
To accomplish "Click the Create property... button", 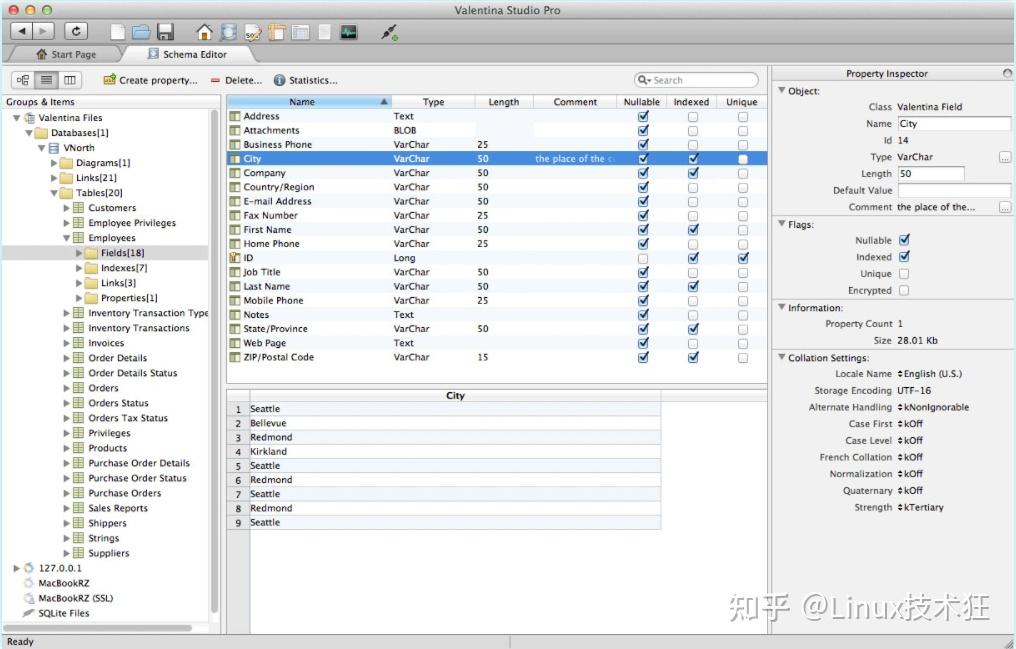I will [x=150, y=80].
